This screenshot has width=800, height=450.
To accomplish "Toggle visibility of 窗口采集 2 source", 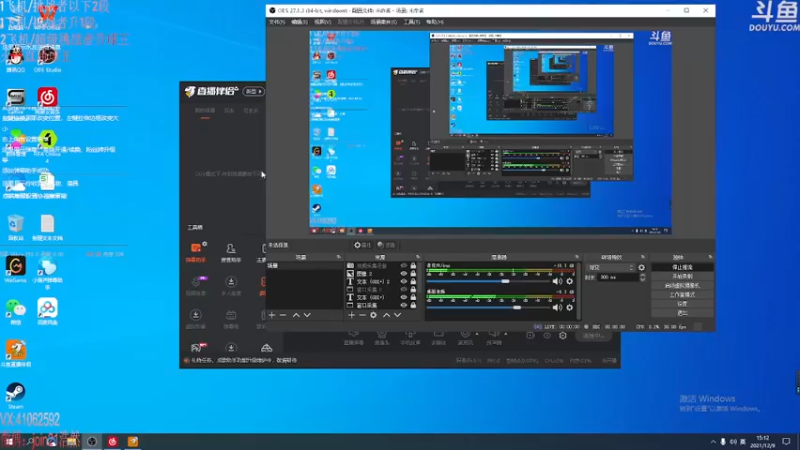I will 404,289.
